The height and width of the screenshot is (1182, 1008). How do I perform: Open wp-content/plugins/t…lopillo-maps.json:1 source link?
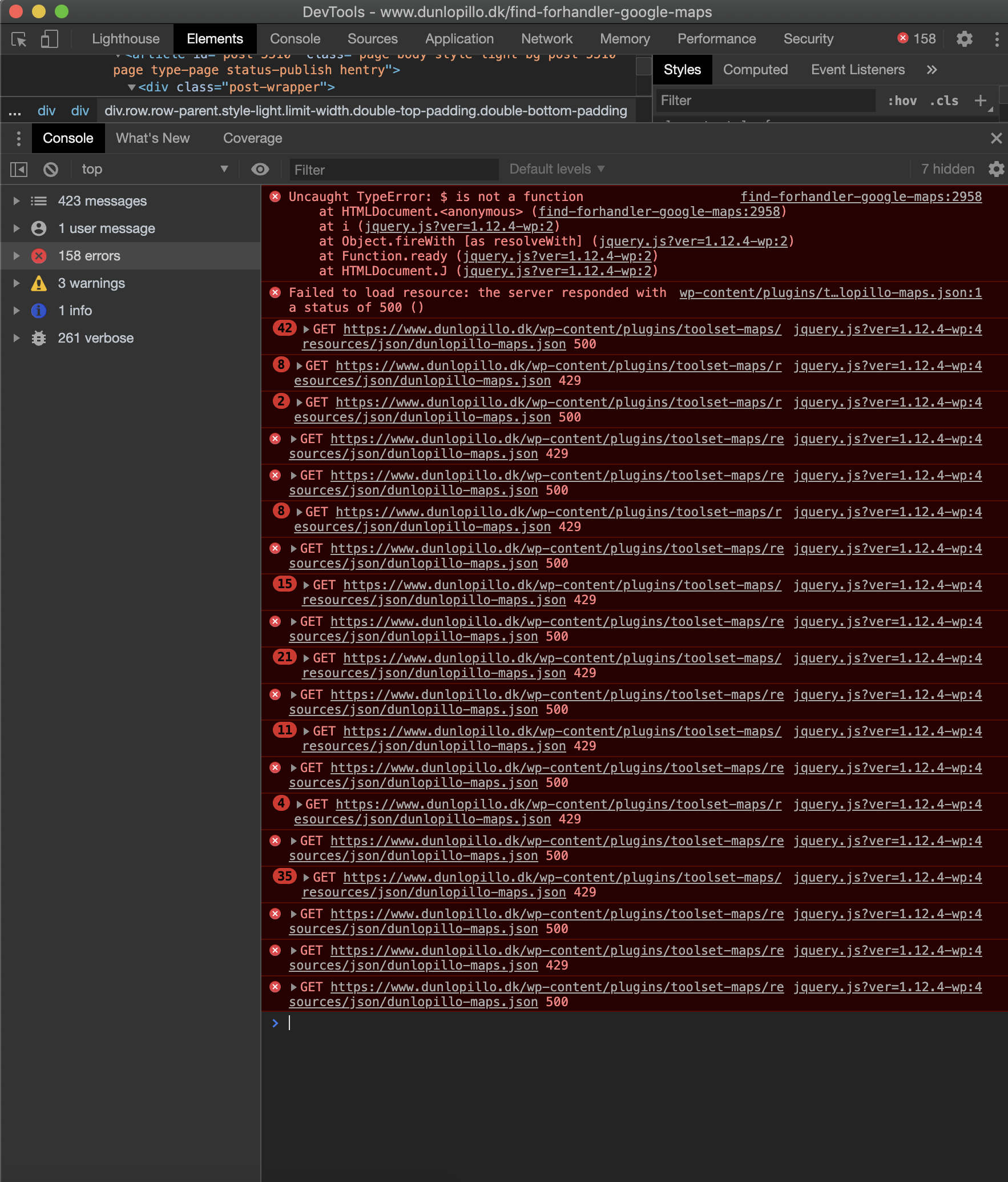point(830,292)
